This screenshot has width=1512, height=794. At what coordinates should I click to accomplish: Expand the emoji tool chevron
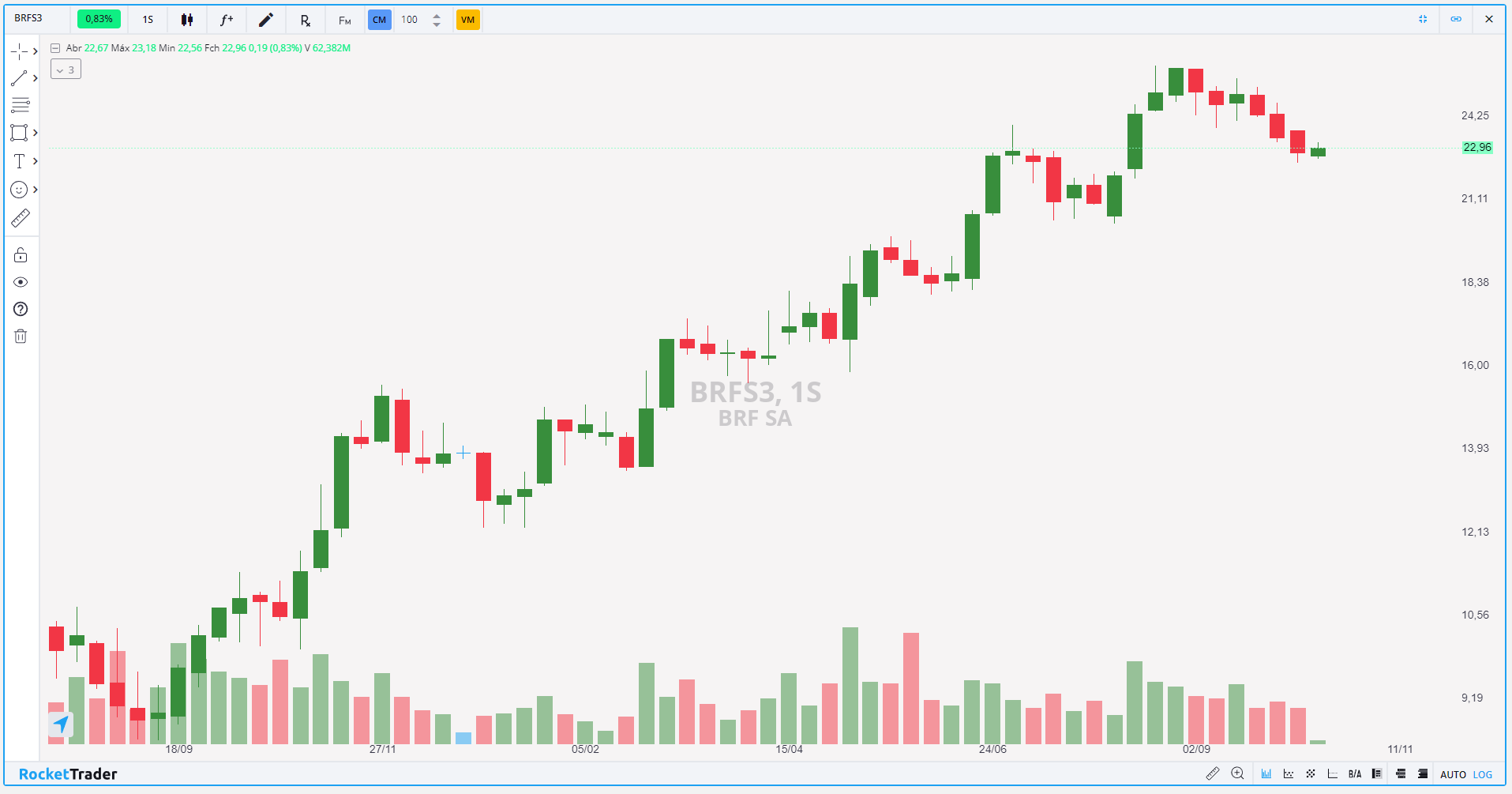pyautogui.click(x=36, y=190)
